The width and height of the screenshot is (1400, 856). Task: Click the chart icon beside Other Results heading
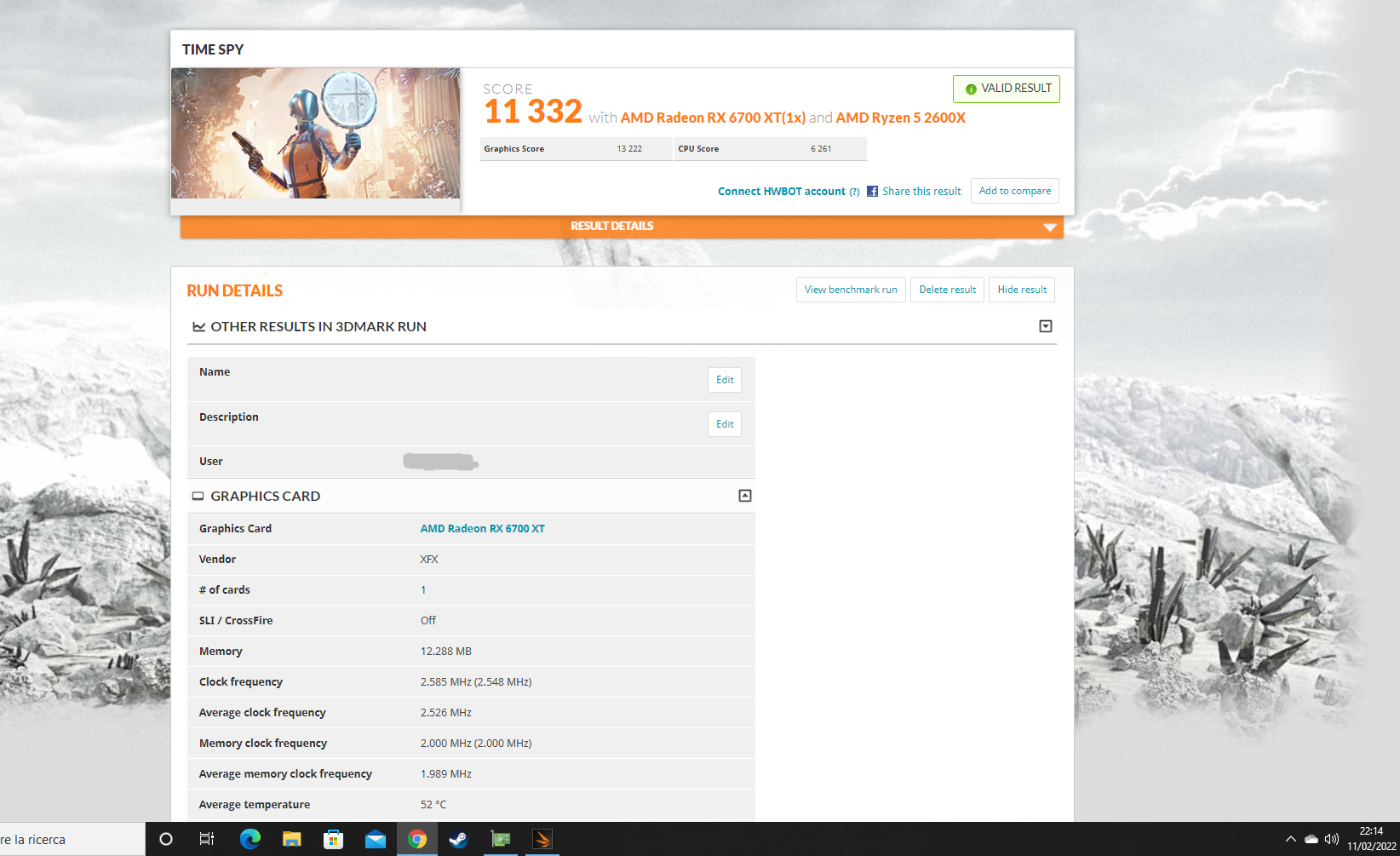(x=199, y=327)
